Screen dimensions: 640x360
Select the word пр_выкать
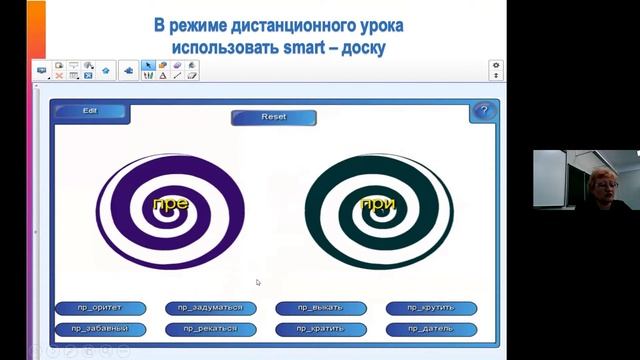[321, 308]
